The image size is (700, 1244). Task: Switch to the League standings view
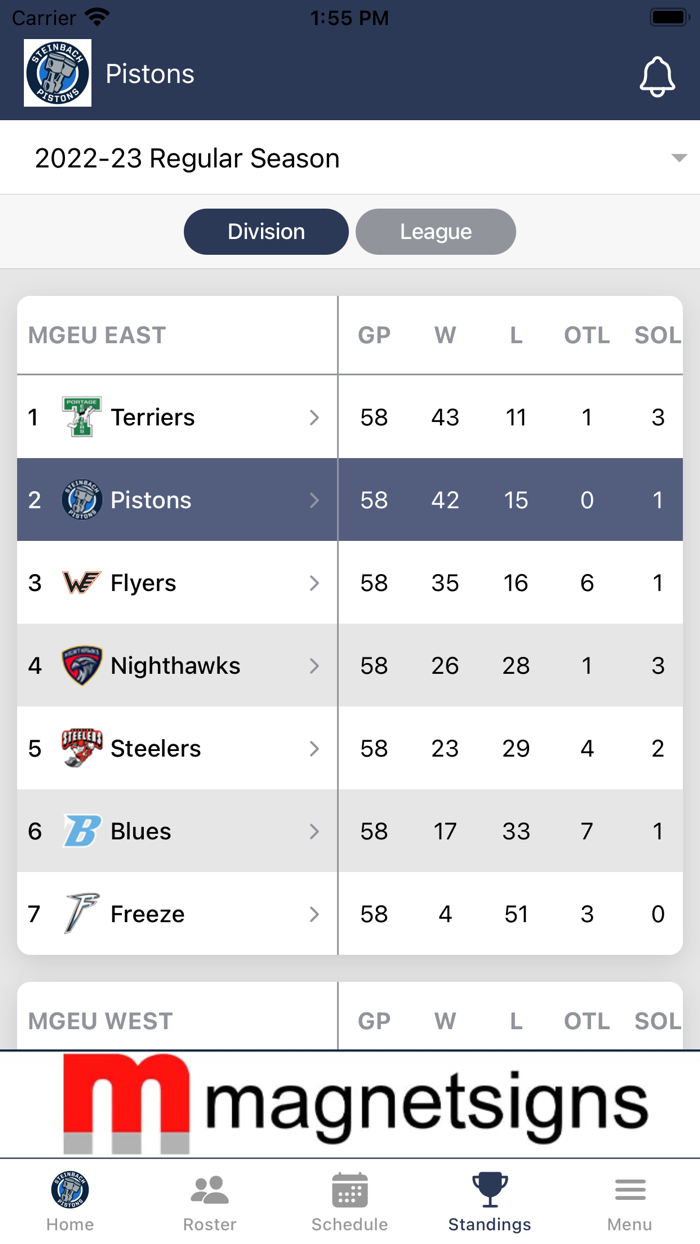[435, 231]
